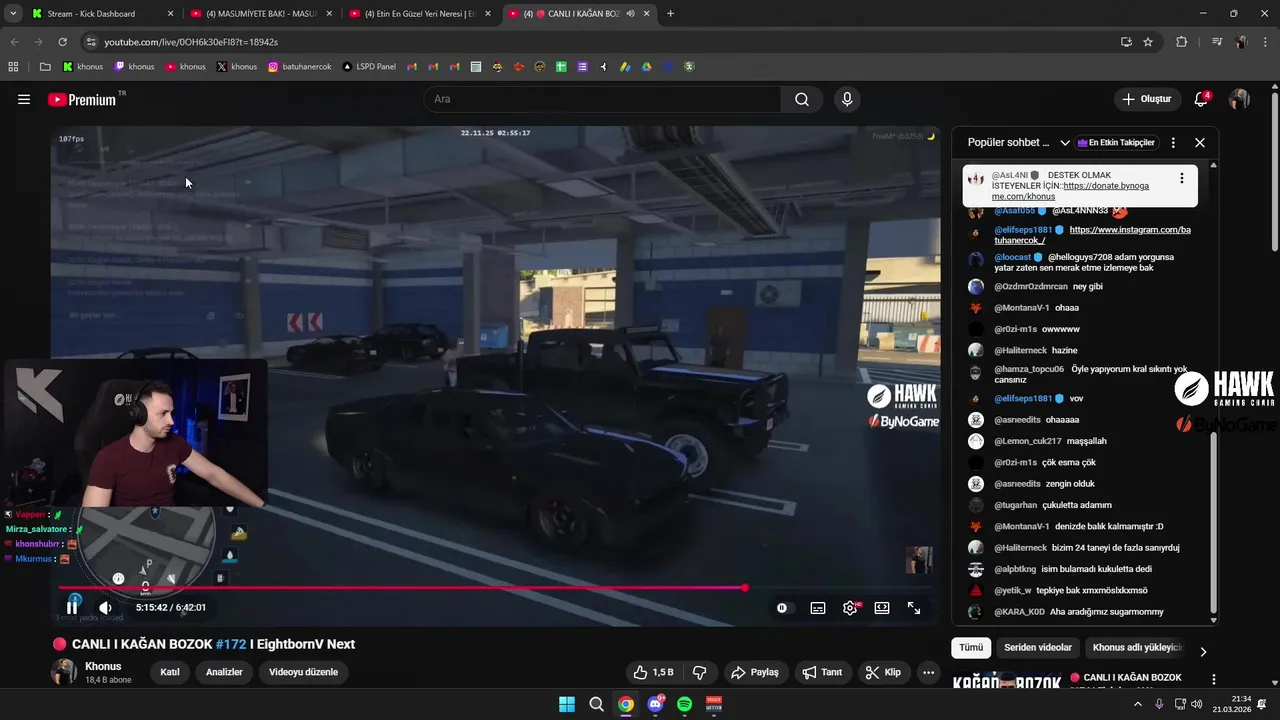The width and height of the screenshot is (1280, 720).
Task: Show more chips with the right chevron
Action: click(1203, 651)
